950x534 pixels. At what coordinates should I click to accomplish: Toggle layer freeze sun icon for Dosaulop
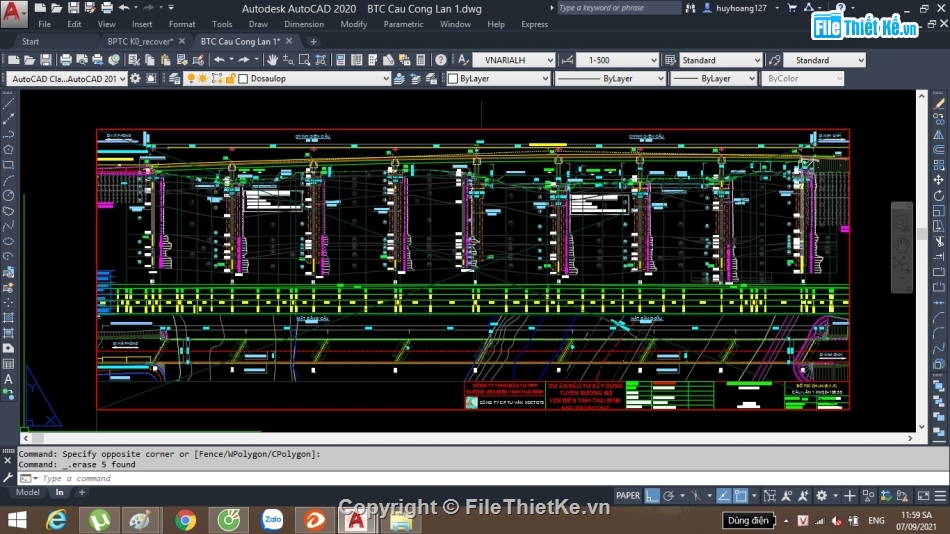pos(203,79)
